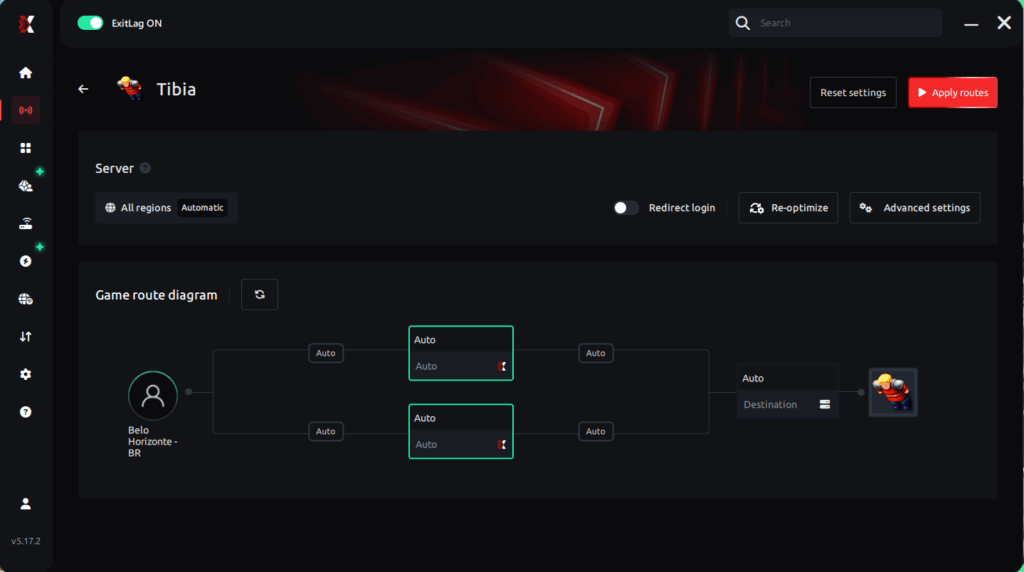Select the live connection signal sidebar icon
Image resolution: width=1024 pixels, height=572 pixels.
point(25,110)
